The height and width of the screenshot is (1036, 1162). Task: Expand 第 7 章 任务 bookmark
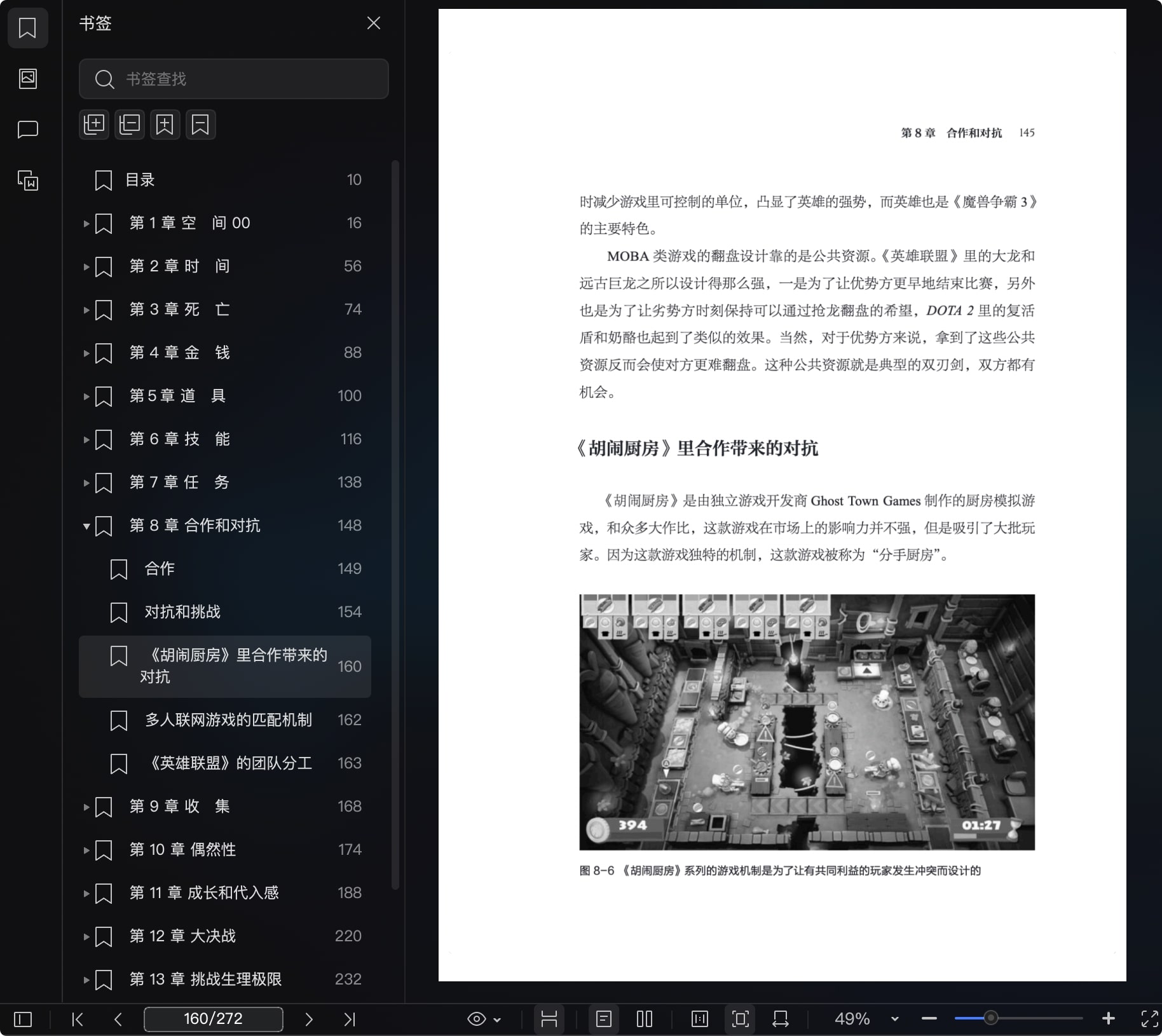click(86, 482)
